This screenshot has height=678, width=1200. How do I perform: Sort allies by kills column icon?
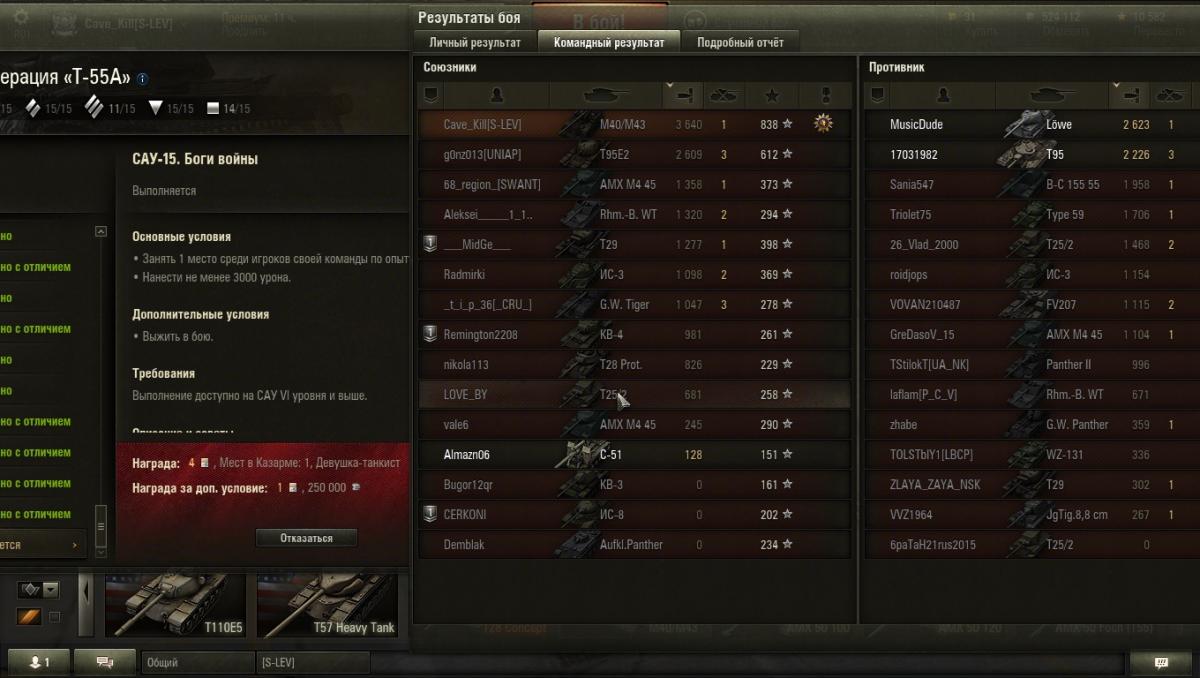click(723, 96)
